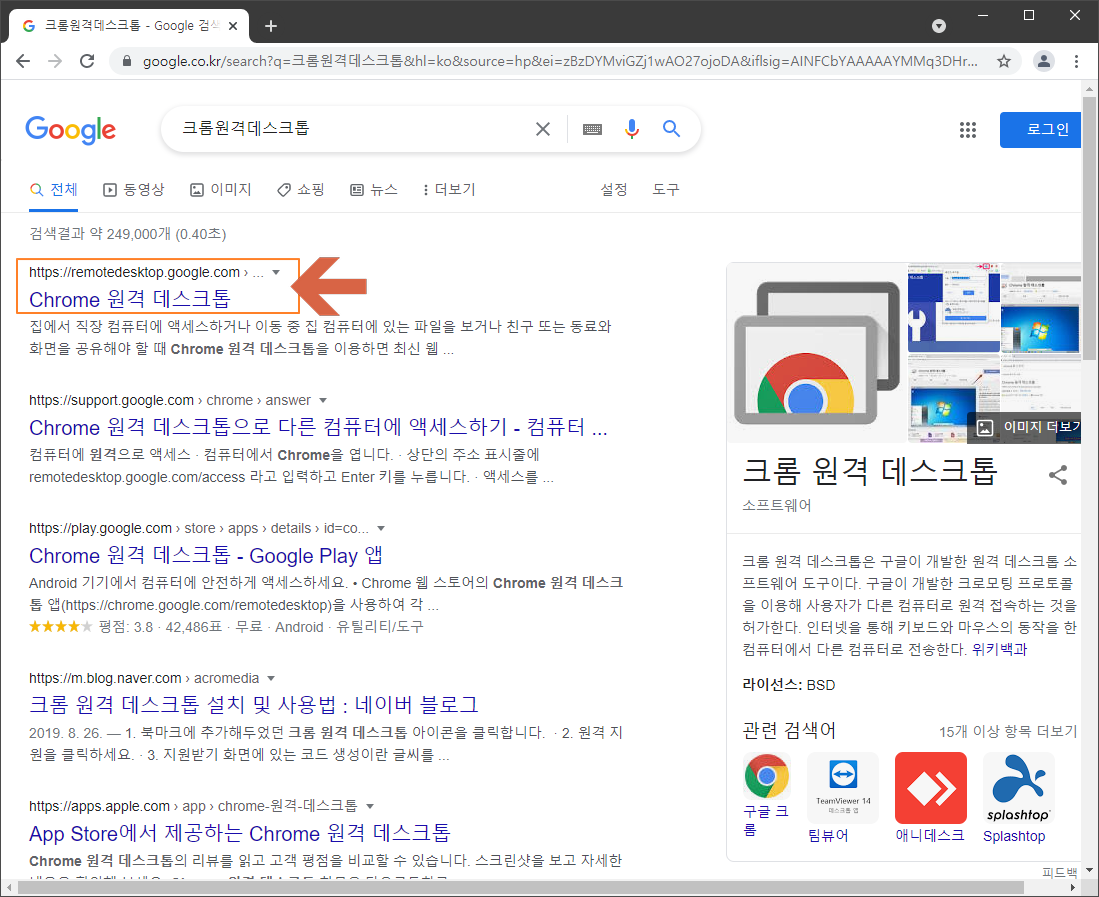This screenshot has height=897, width=1099.
Task: Go back using the browser back arrow
Action: pyautogui.click(x=23, y=61)
